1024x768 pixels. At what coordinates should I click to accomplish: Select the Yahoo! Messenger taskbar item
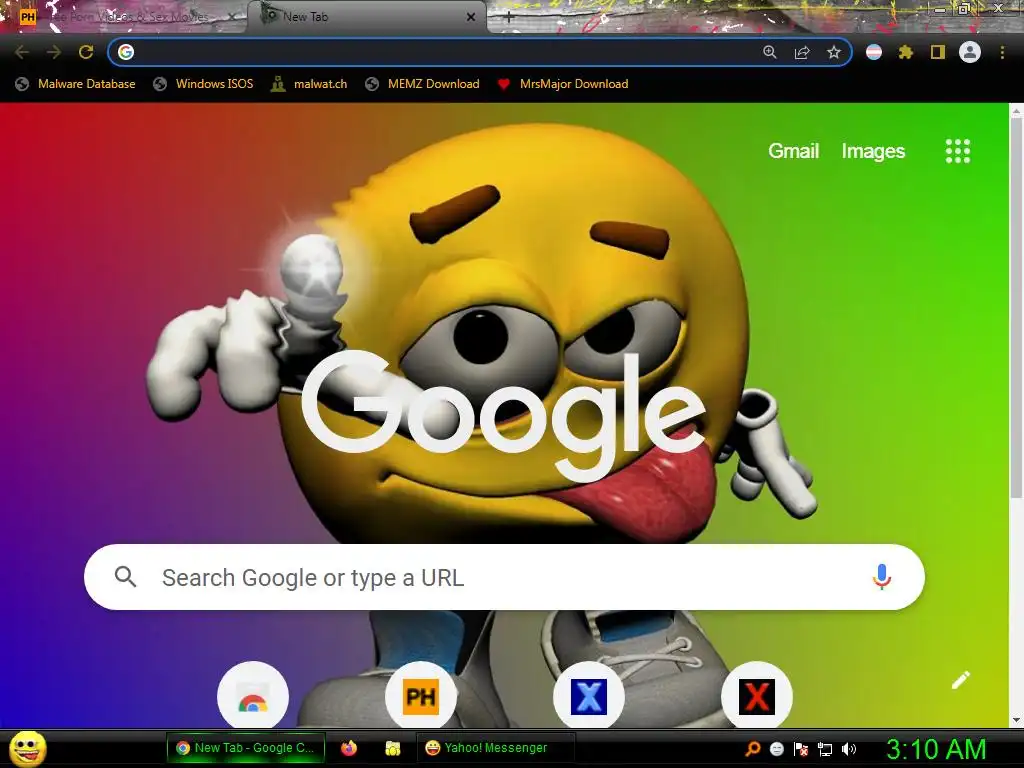[x=496, y=748]
